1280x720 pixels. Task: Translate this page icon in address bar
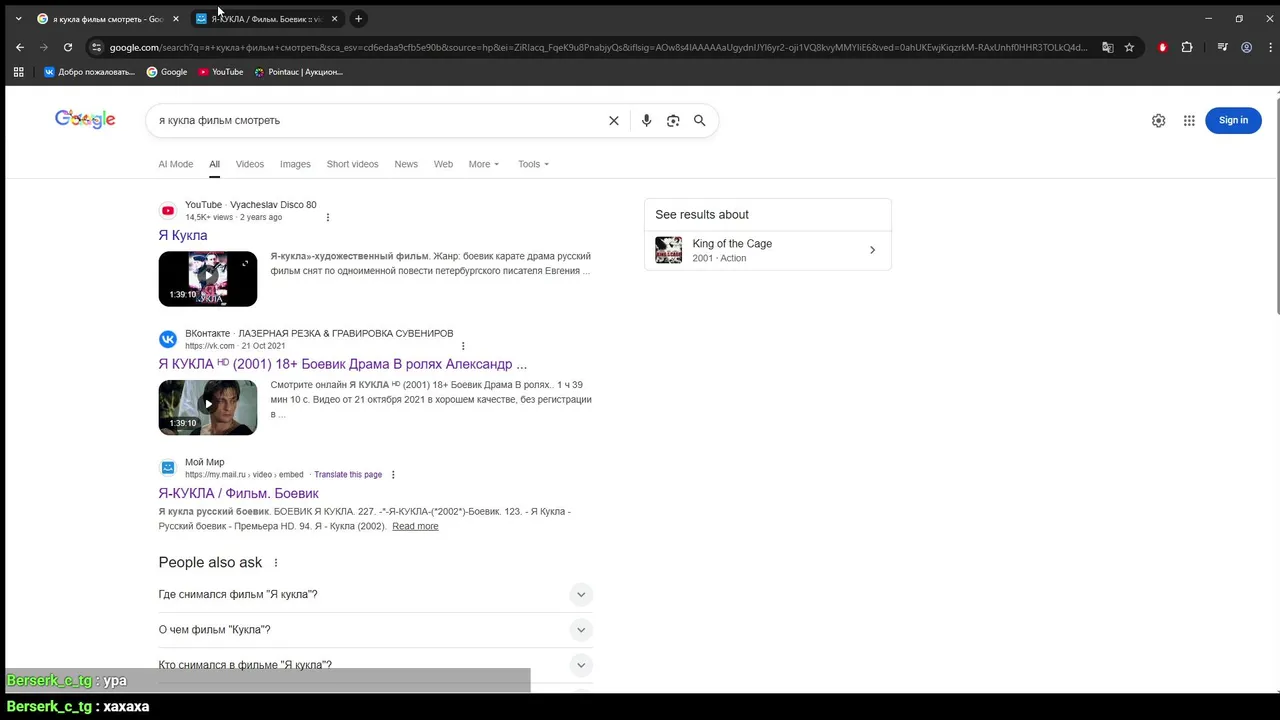pos(1108,47)
